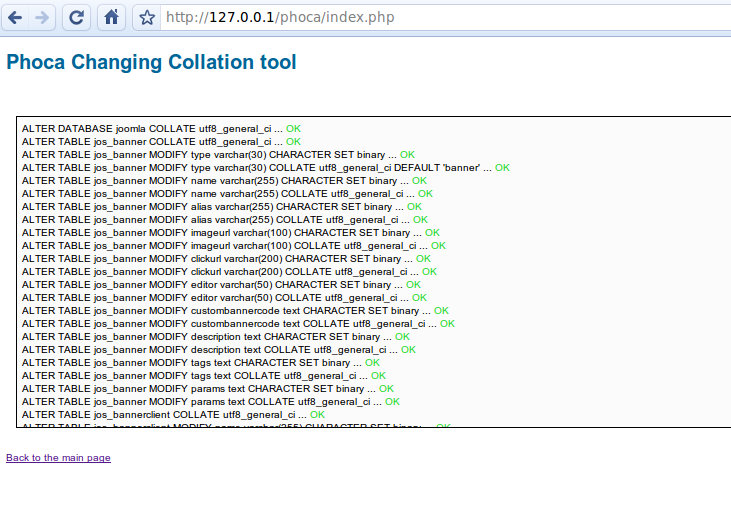The width and height of the screenshot is (731, 506).
Task: Click the name varchar(255) COLLATE line
Action: [x=227, y=194]
